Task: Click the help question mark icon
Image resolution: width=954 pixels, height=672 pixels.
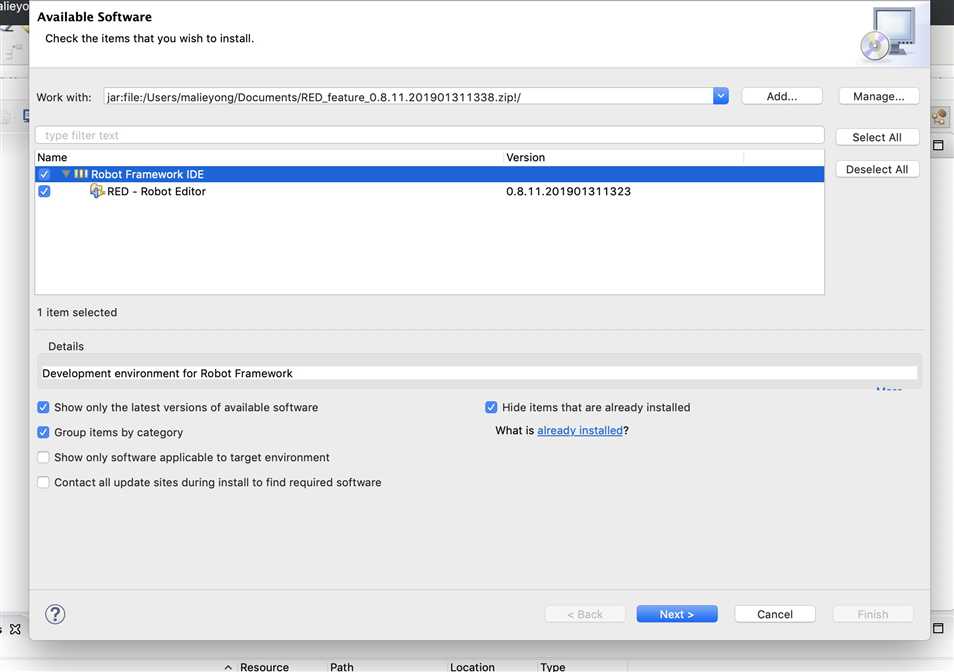Action: click(55, 614)
